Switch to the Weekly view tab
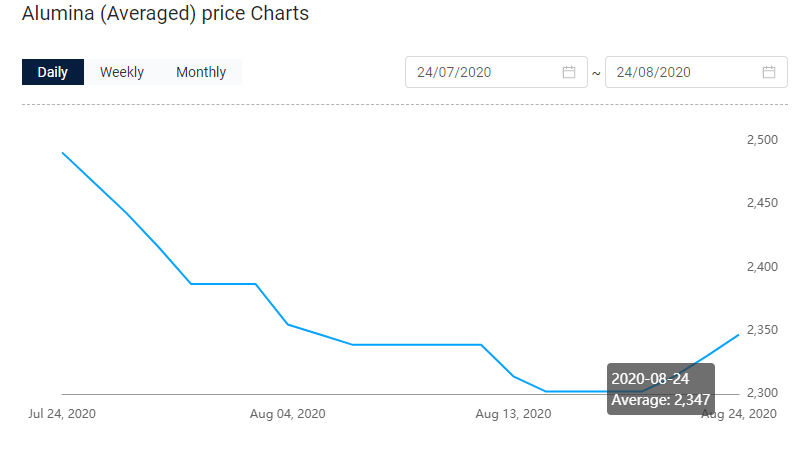Screen dimensions: 802x453 coord(122,72)
